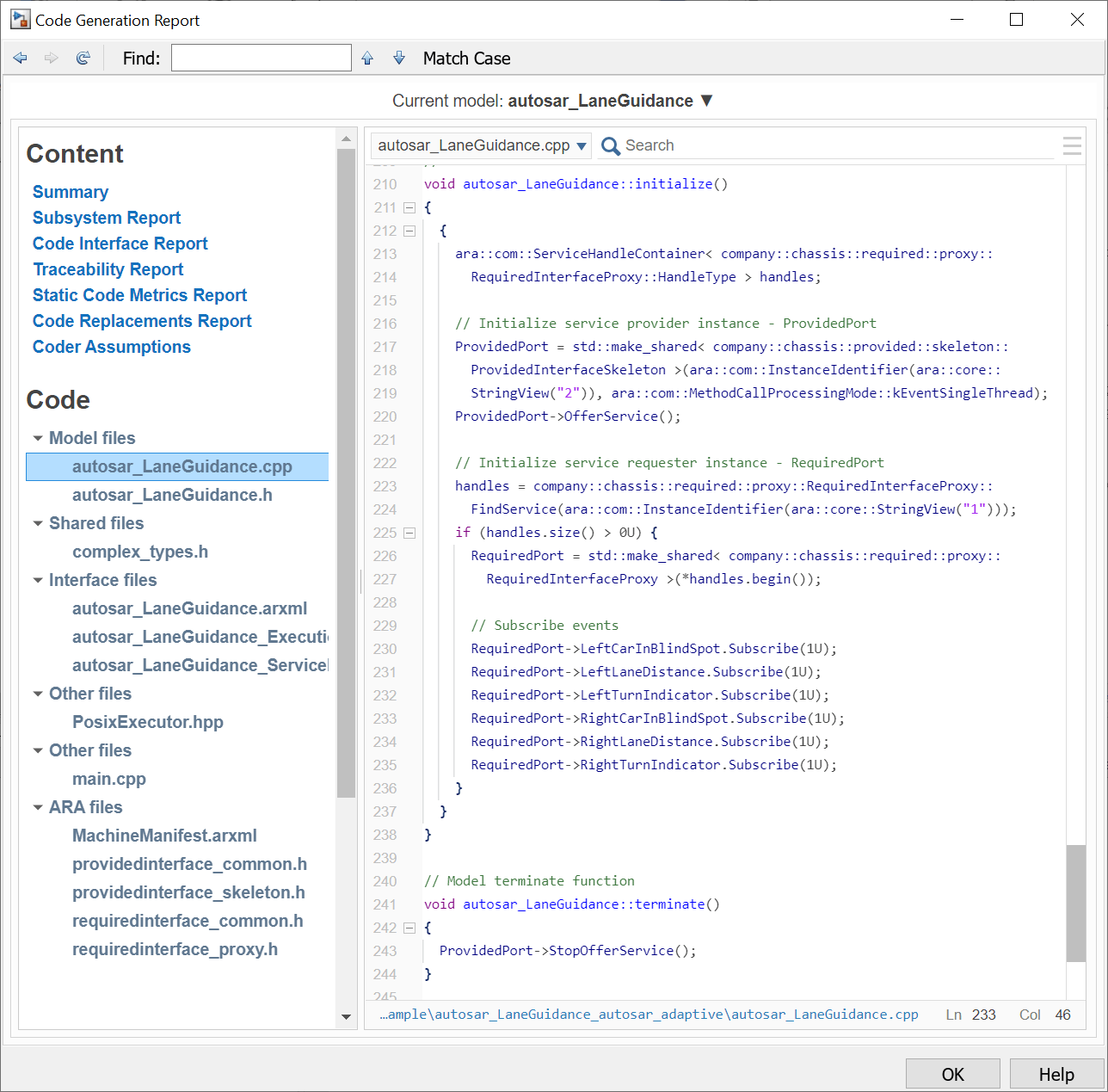Viewport: 1108px width, 1092px height.
Task: Click the magnifier Search icon
Action: click(x=611, y=146)
